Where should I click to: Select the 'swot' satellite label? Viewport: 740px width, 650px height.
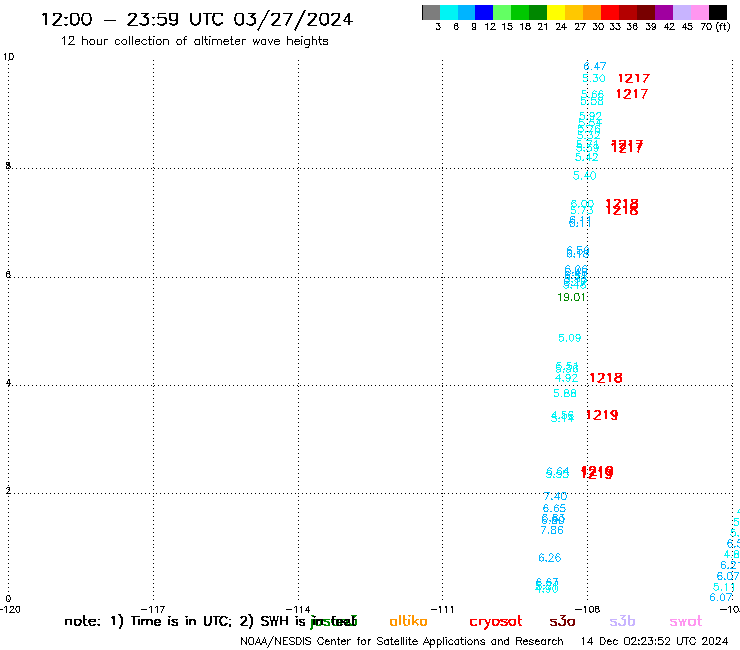[x=686, y=621]
